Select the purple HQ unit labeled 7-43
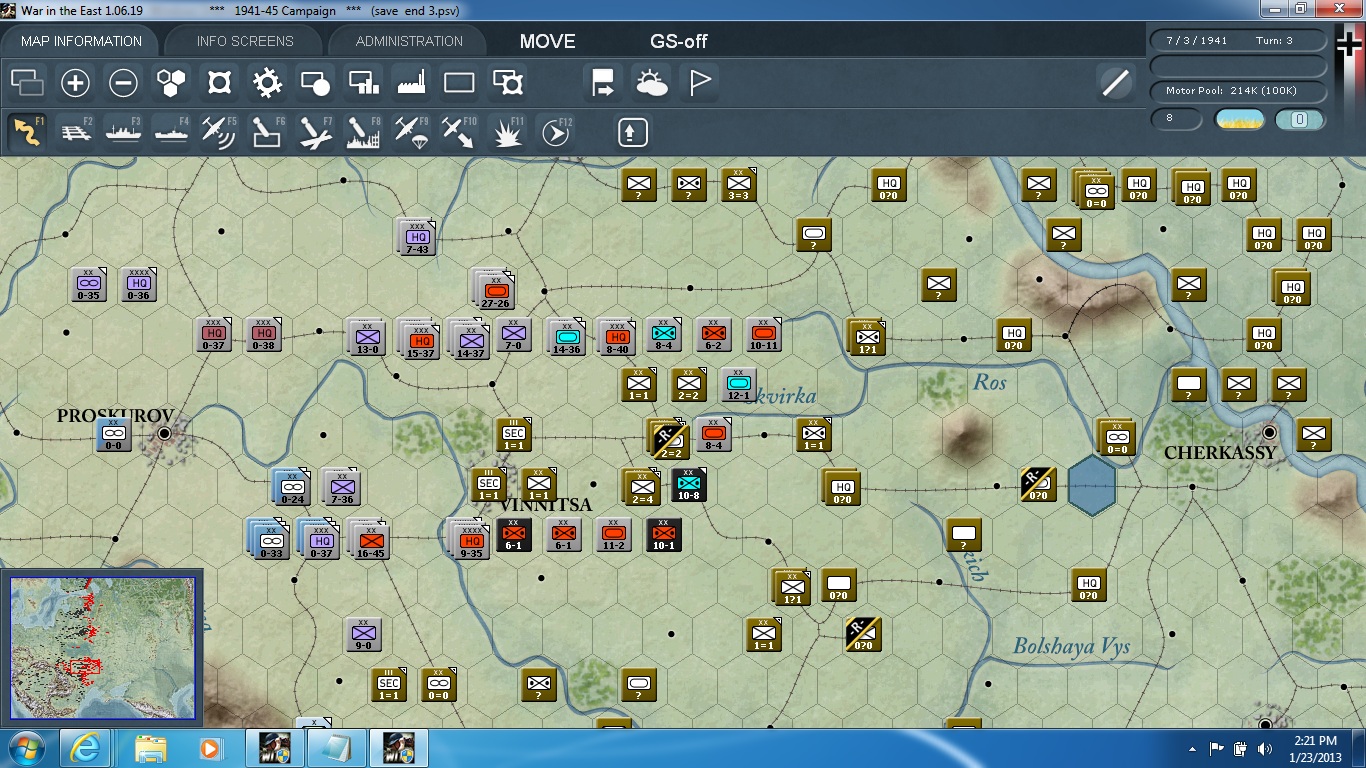This screenshot has width=1366, height=768. pos(416,237)
